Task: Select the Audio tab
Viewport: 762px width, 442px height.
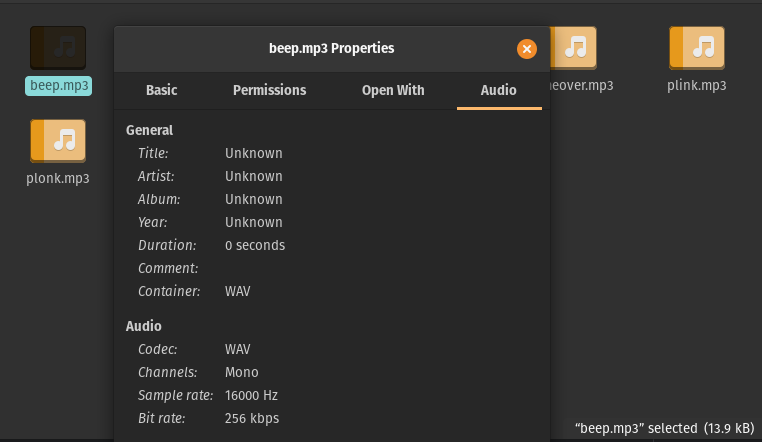Action: (x=498, y=90)
